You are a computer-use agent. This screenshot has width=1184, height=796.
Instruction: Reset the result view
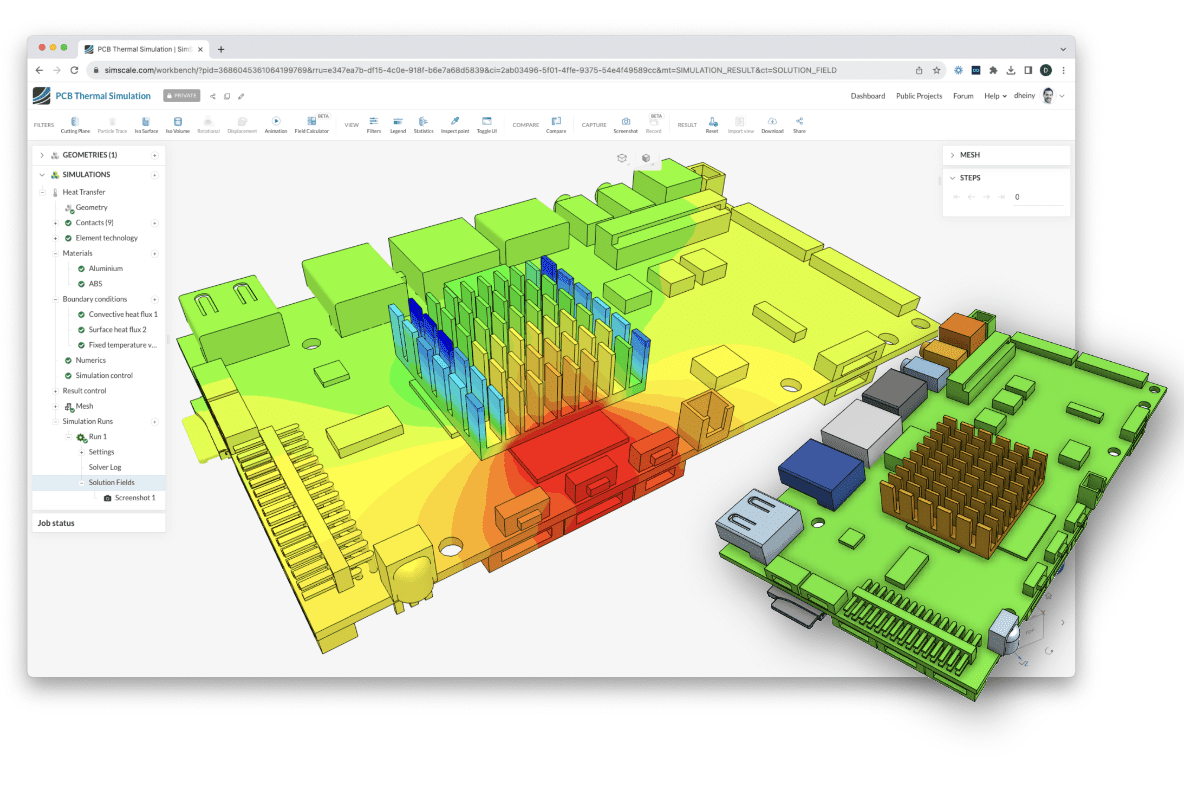pos(712,125)
